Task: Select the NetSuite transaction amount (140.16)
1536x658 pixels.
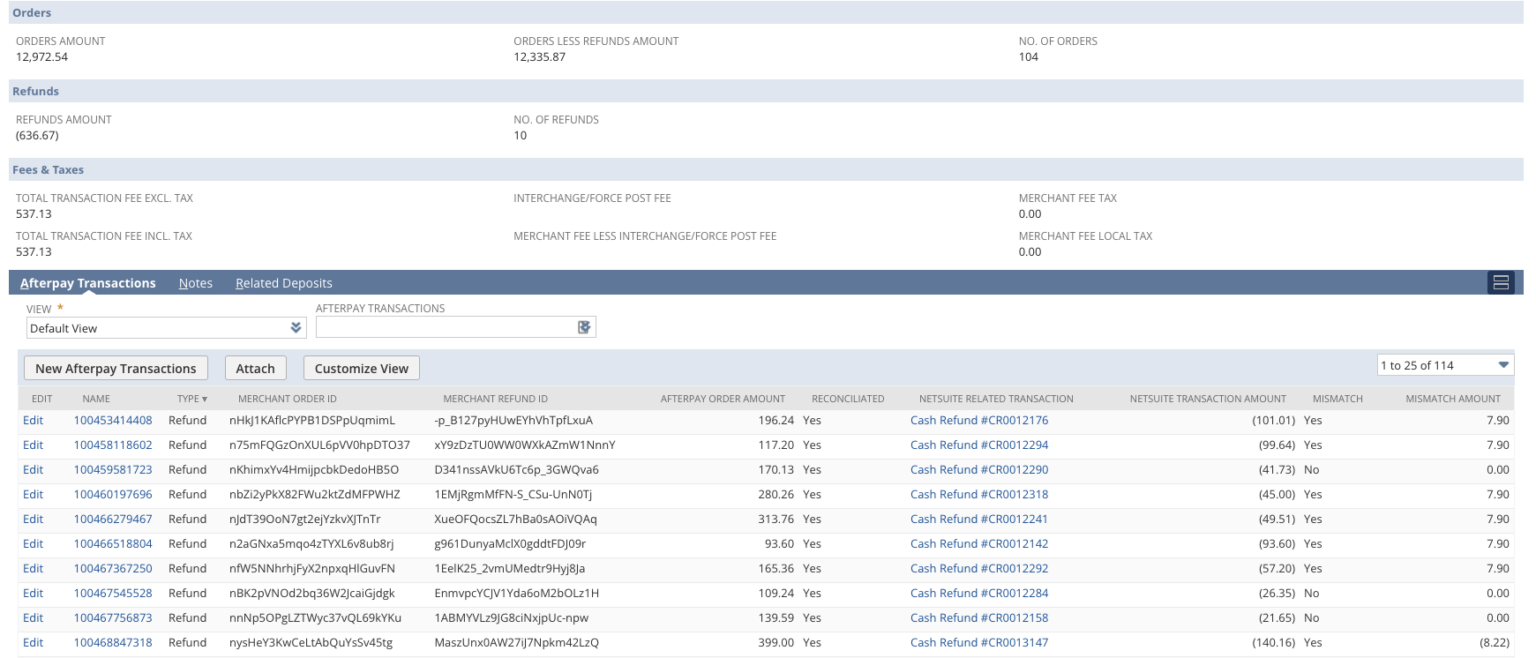Action: click(1274, 642)
